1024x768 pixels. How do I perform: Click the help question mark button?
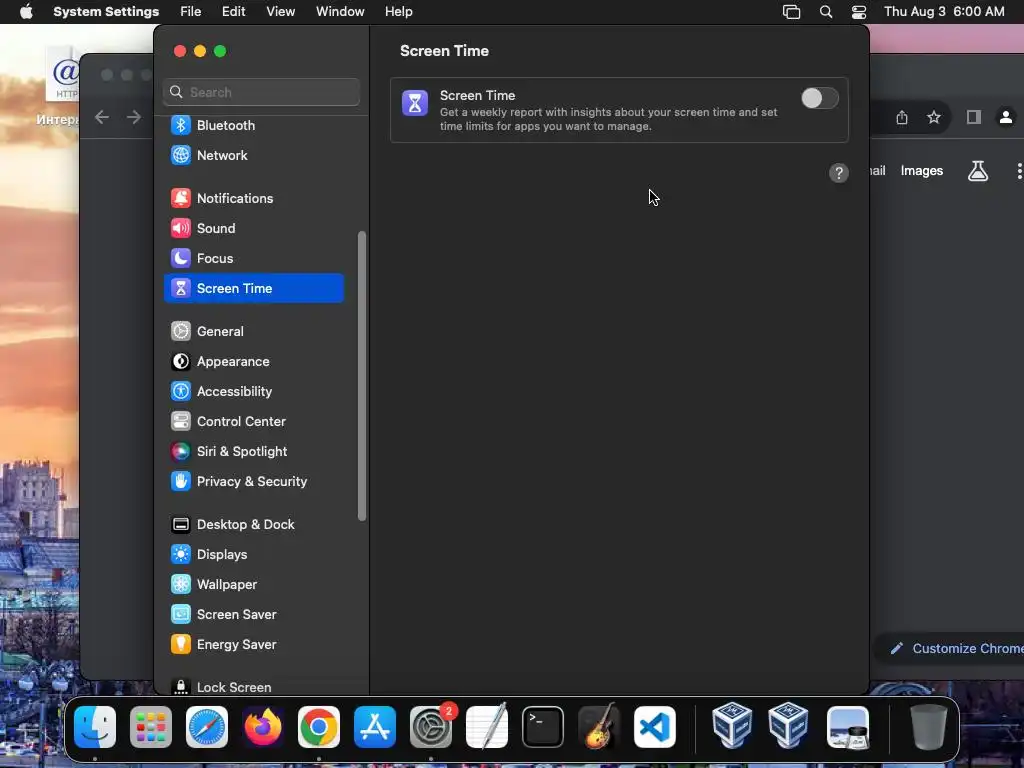tap(839, 173)
